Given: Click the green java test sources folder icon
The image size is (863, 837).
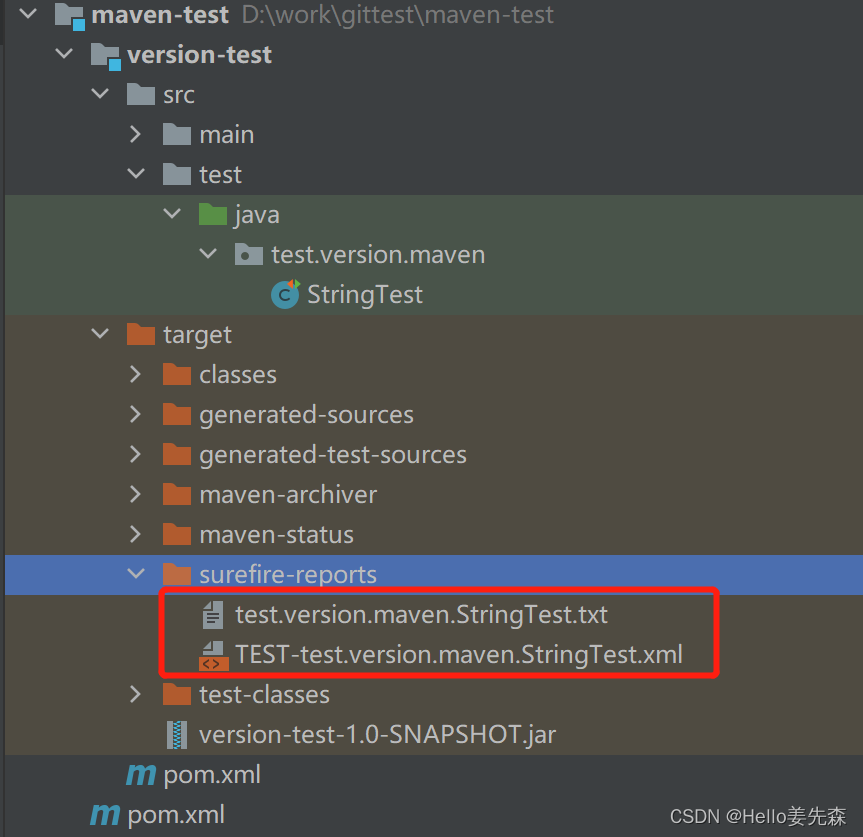Looking at the screenshot, I should (x=212, y=214).
